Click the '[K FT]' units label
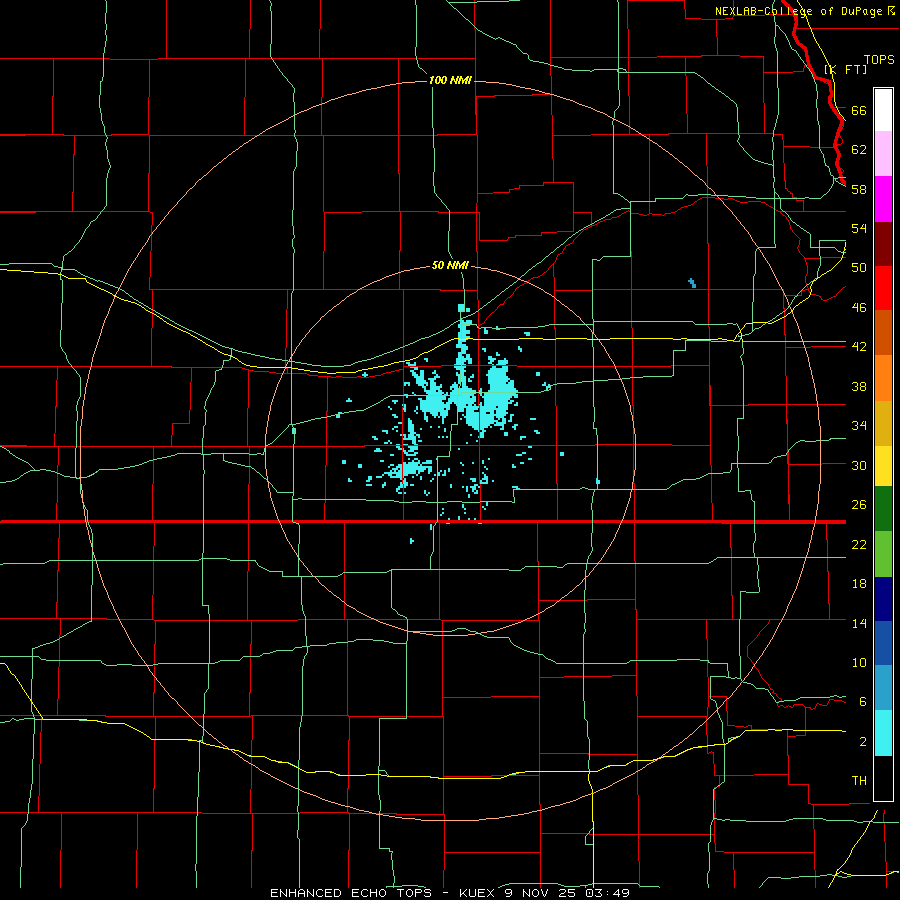The width and height of the screenshot is (900, 900). (x=845, y=69)
